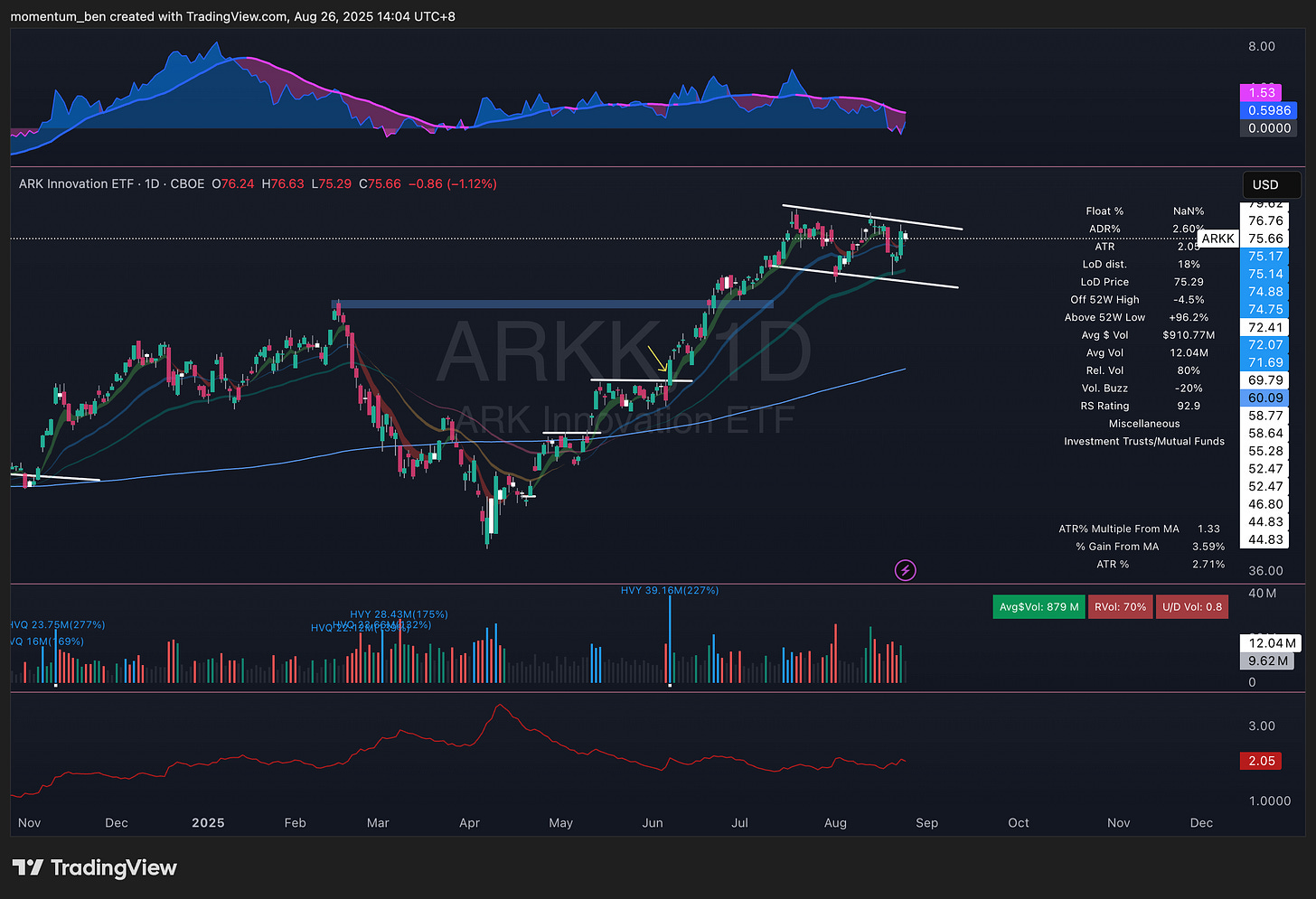Click the blue 74.88 price label
The height and width of the screenshot is (899, 1316).
point(1265,292)
